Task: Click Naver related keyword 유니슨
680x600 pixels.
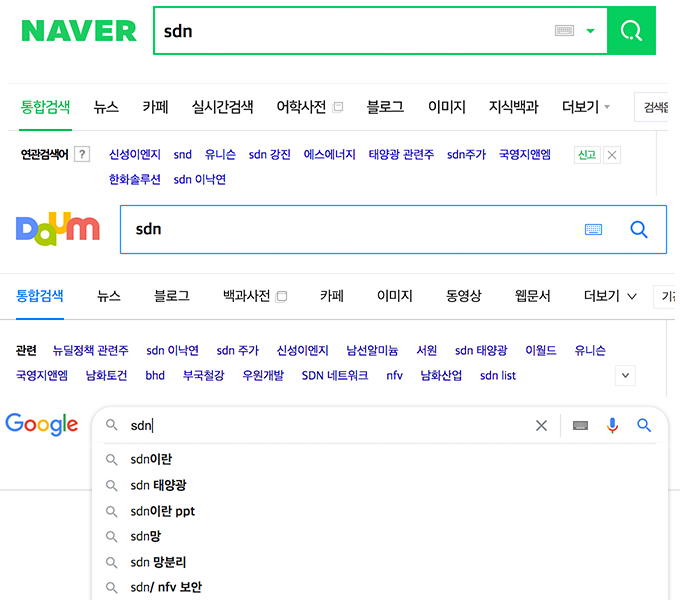Action: tap(220, 154)
